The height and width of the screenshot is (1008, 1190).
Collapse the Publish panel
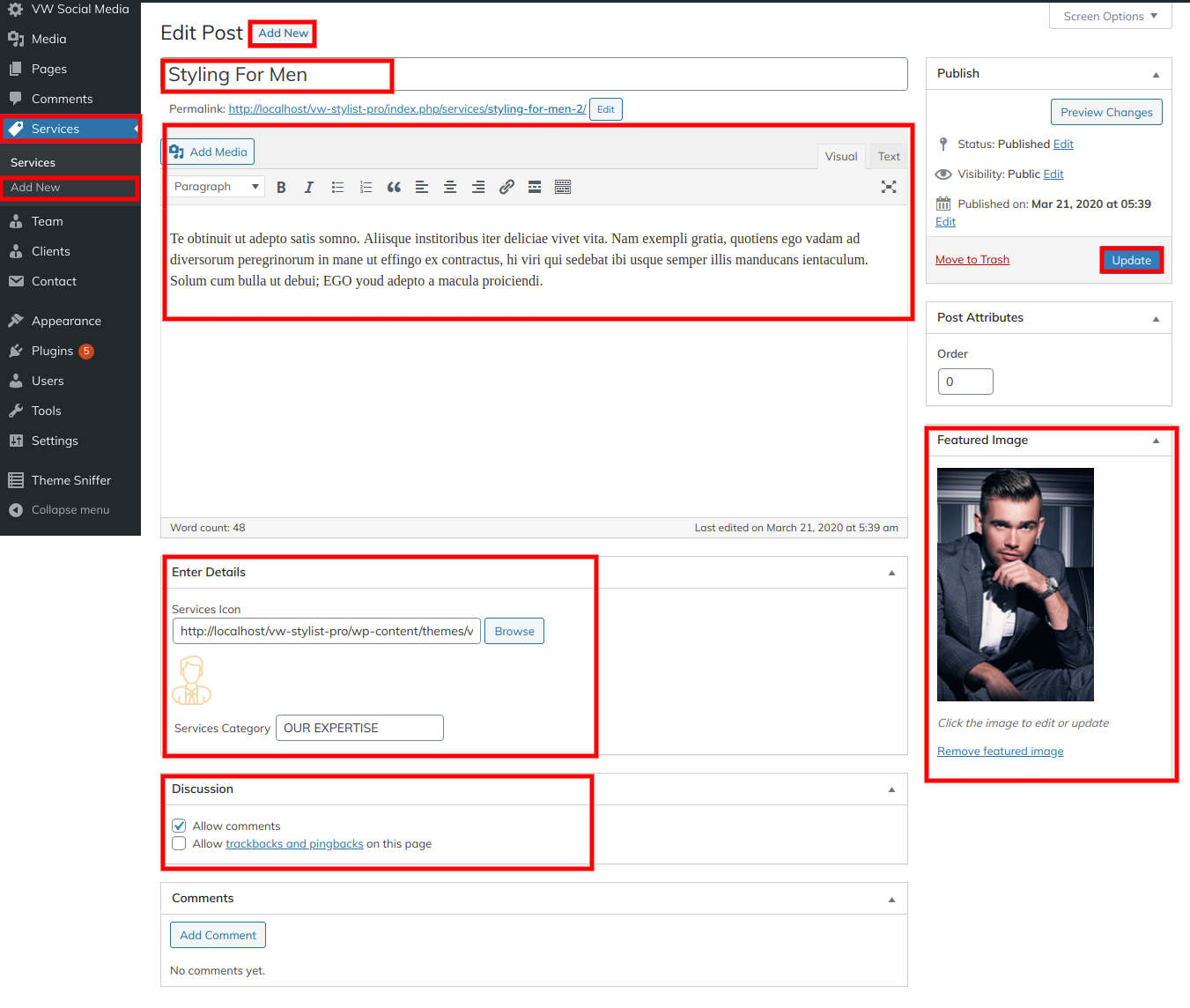(1156, 74)
